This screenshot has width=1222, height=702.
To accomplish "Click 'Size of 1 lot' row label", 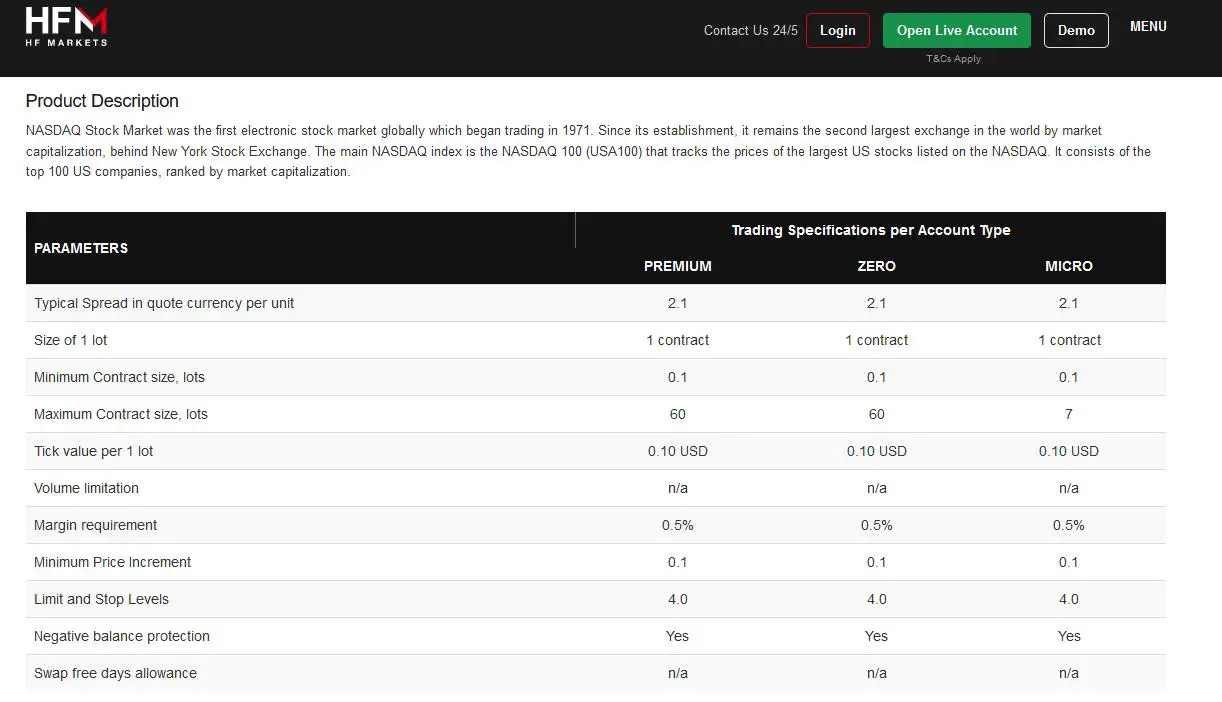I will coord(71,340).
